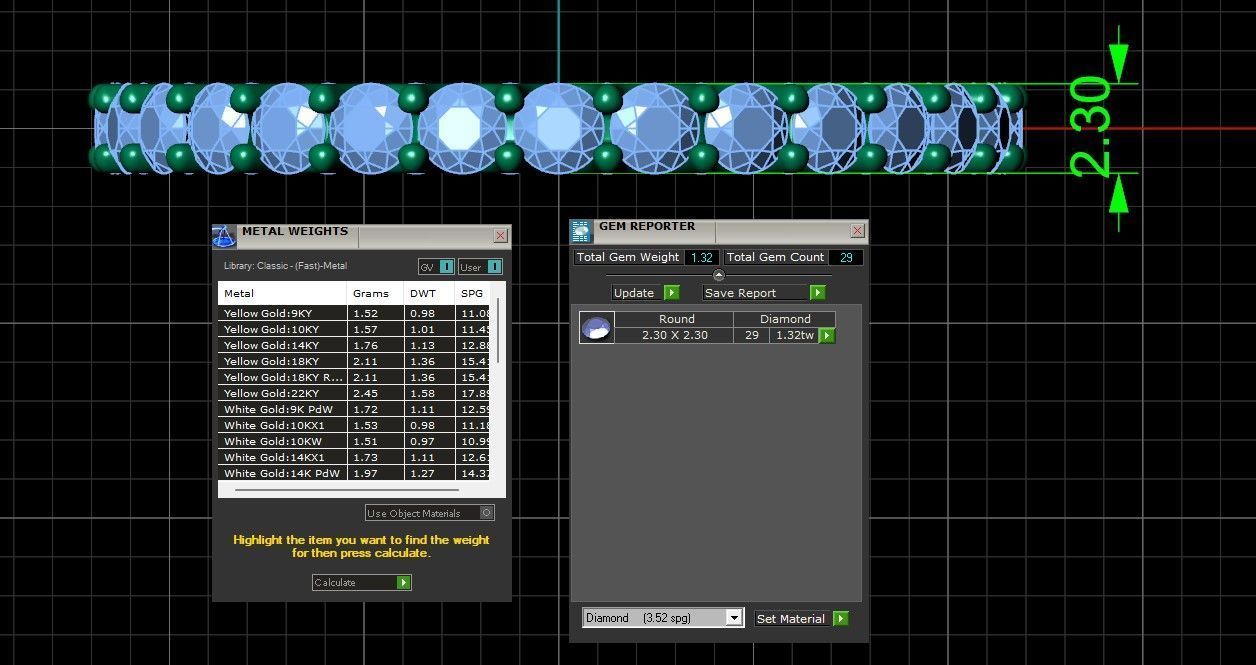Open the Diamond (3.52 spg) material dropdown
This screenshot has width=1256, height=665.
[x=664, y=618]
